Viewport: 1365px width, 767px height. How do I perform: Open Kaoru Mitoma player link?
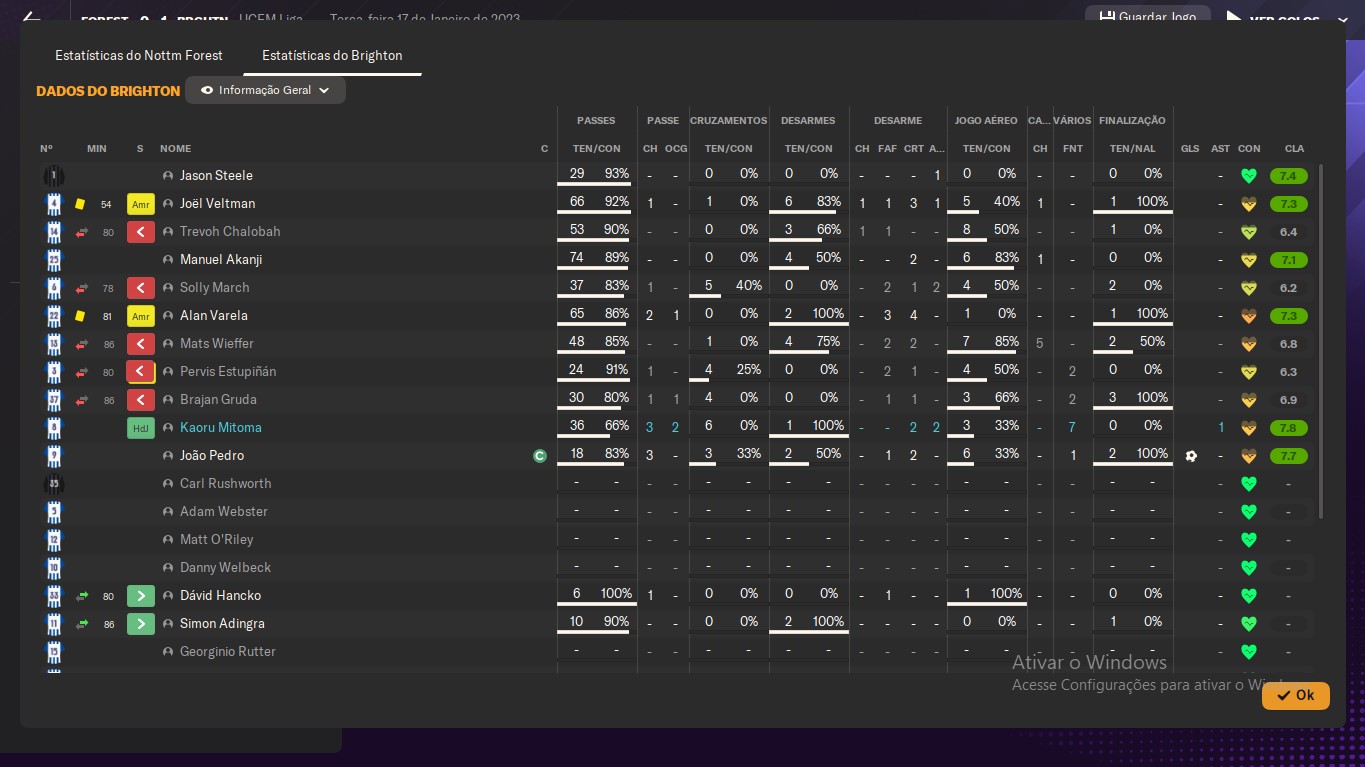click(x=220, y=428)
